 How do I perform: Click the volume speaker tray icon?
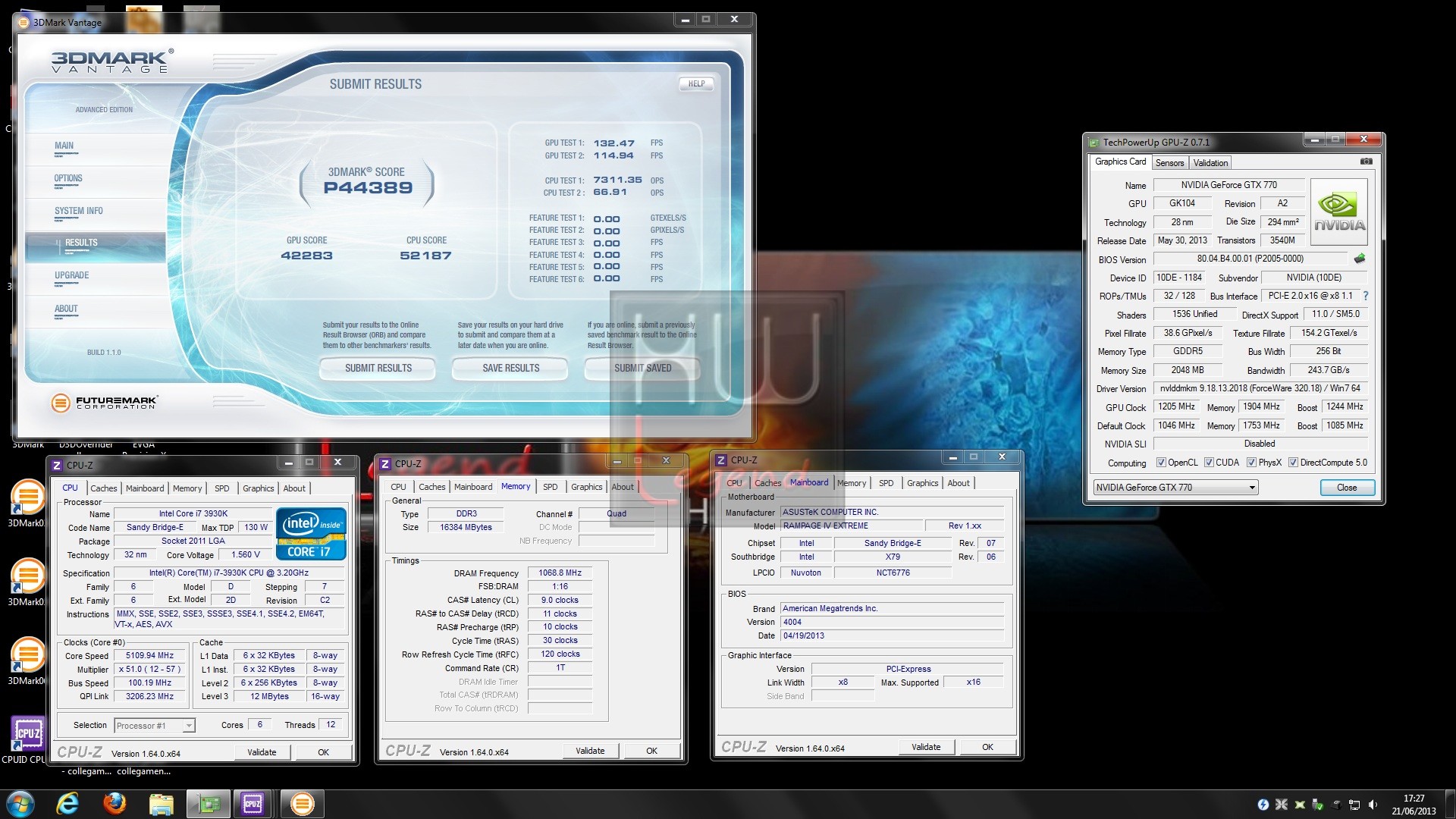[x=1373, y=805]
